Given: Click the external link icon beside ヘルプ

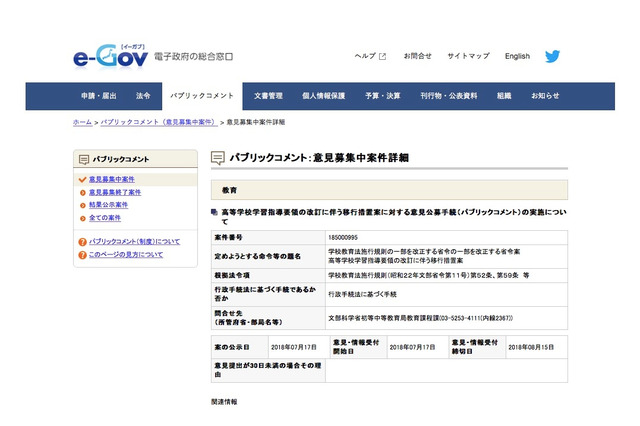Looking at the screenshot, I should point(382,56).
